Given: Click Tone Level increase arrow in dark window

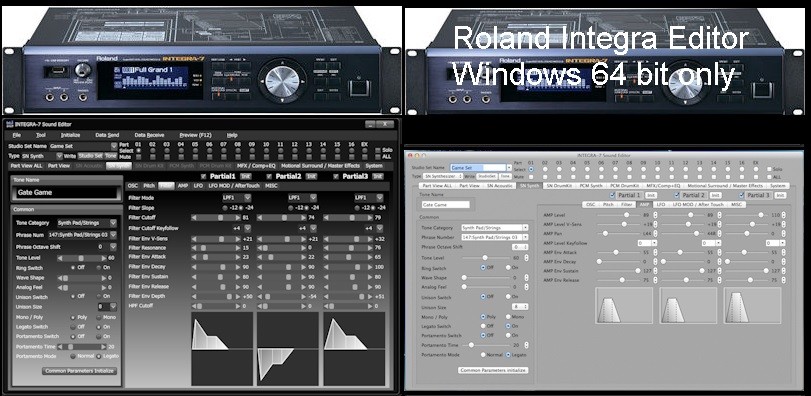Looking at the screenshot, I should click(x=104, y=257).
